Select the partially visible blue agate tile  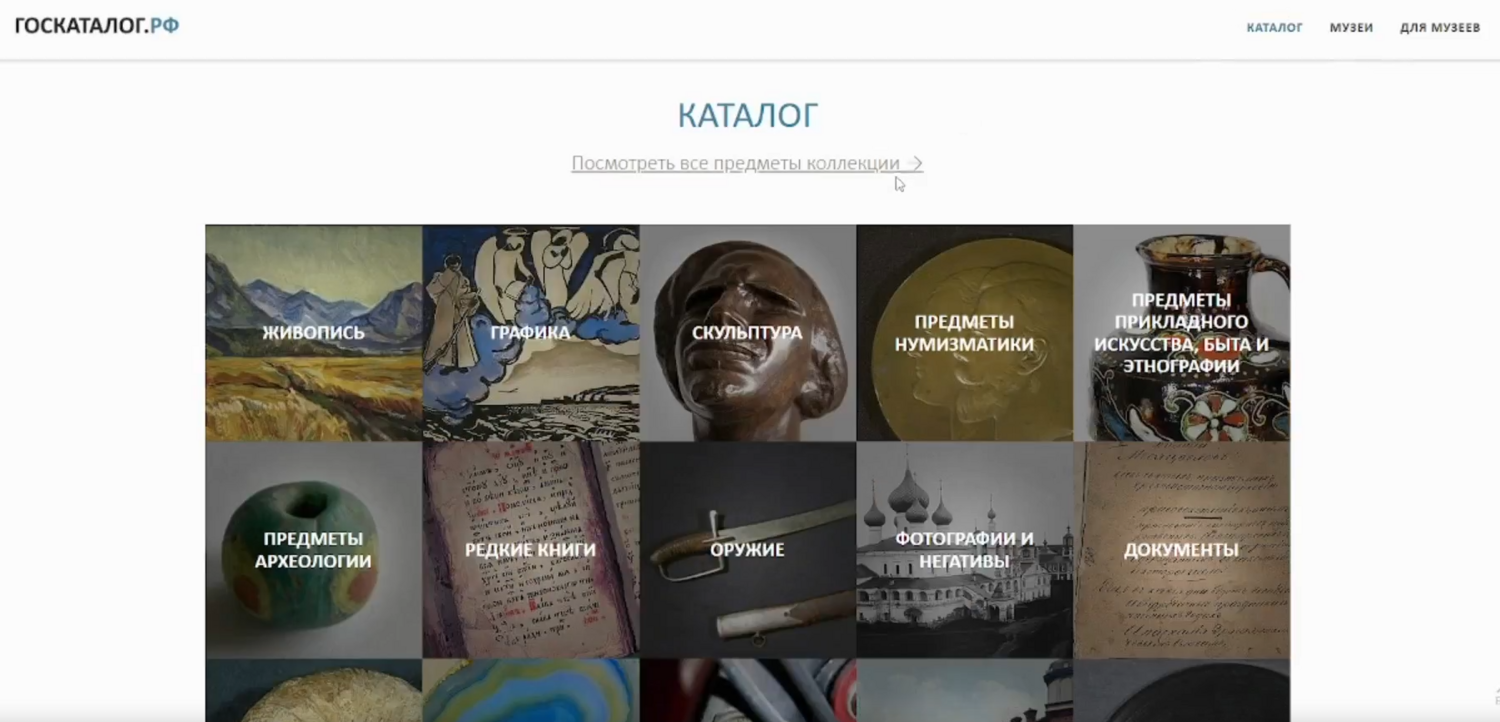pos(531,690)
